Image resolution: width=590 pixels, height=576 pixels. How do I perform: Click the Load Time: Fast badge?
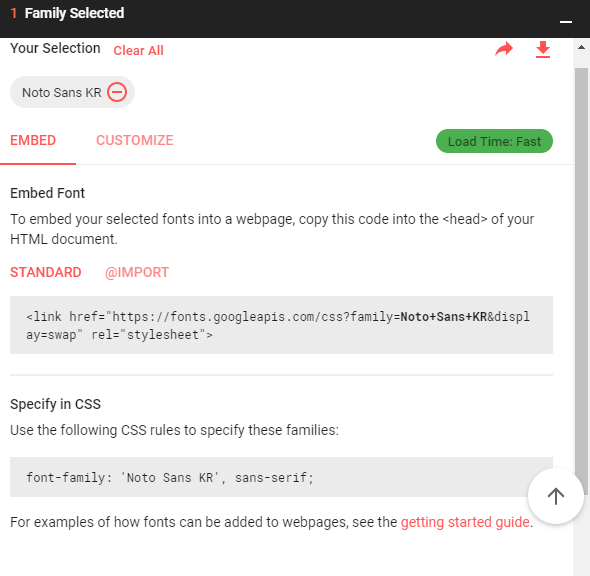[x=494, y=141]
